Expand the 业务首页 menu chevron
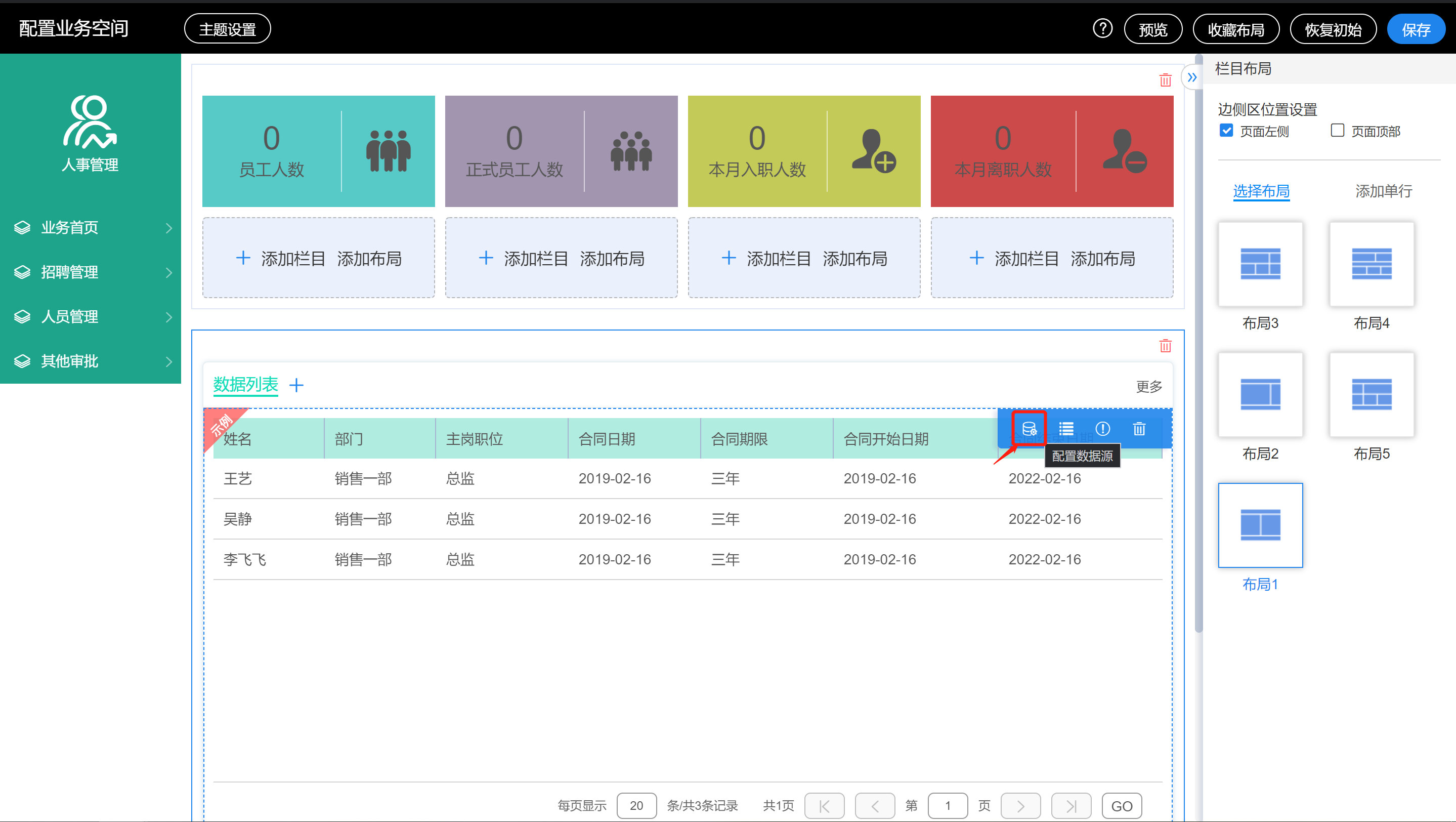This screenshot has height=822, width=1456. [x=168, y=228]
